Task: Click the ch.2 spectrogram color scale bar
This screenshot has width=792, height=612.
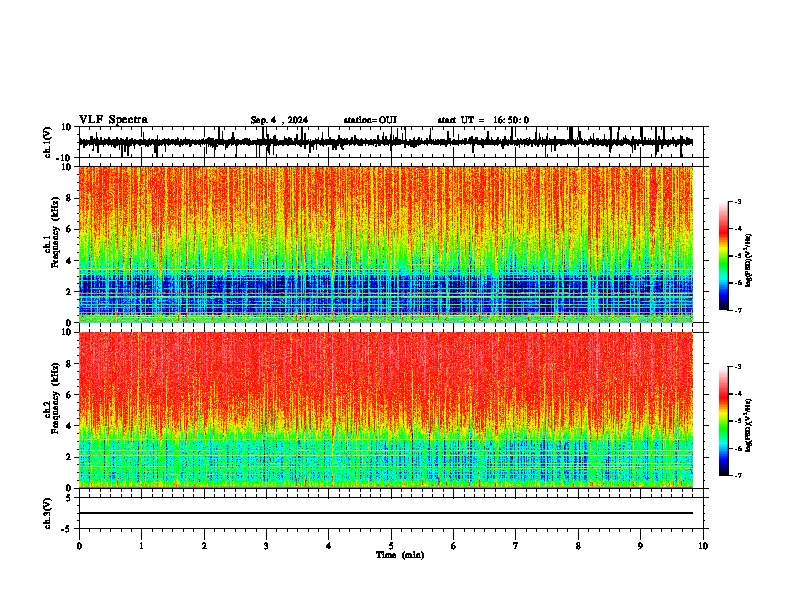Action: 724,421
